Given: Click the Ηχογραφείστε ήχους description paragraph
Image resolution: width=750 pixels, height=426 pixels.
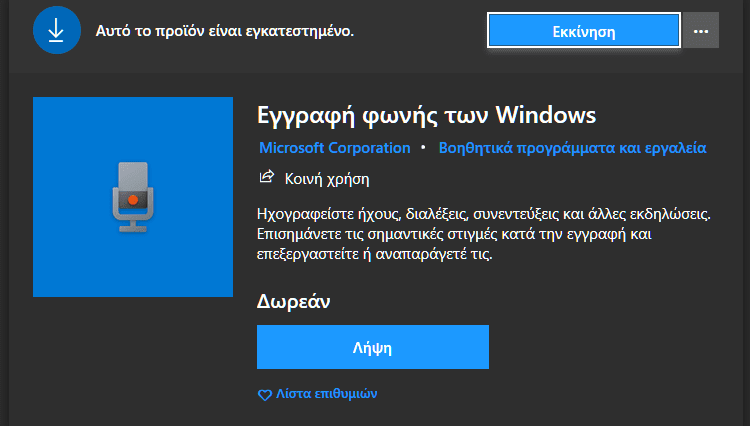Looking at the screenshot, I should pyautogui.click(x=484, y=234).
